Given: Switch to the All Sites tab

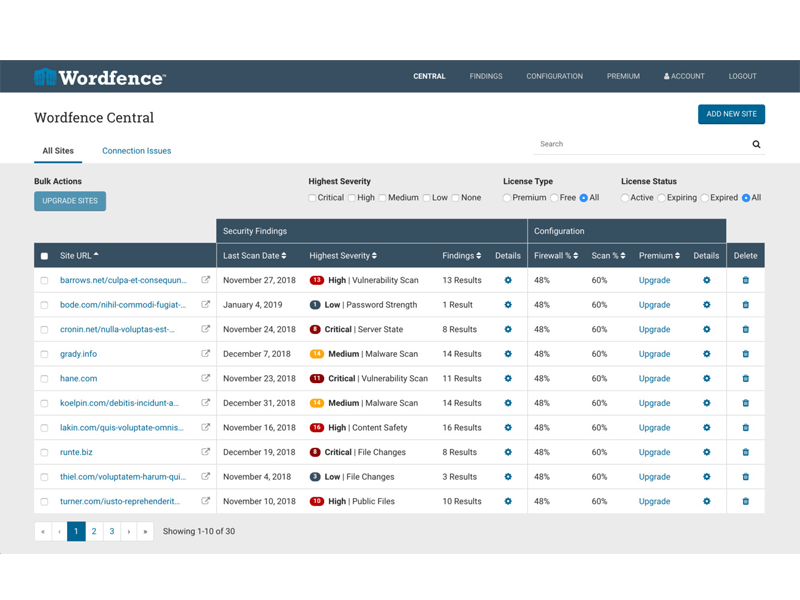Looking at the screenshot, I should point(58,151).
